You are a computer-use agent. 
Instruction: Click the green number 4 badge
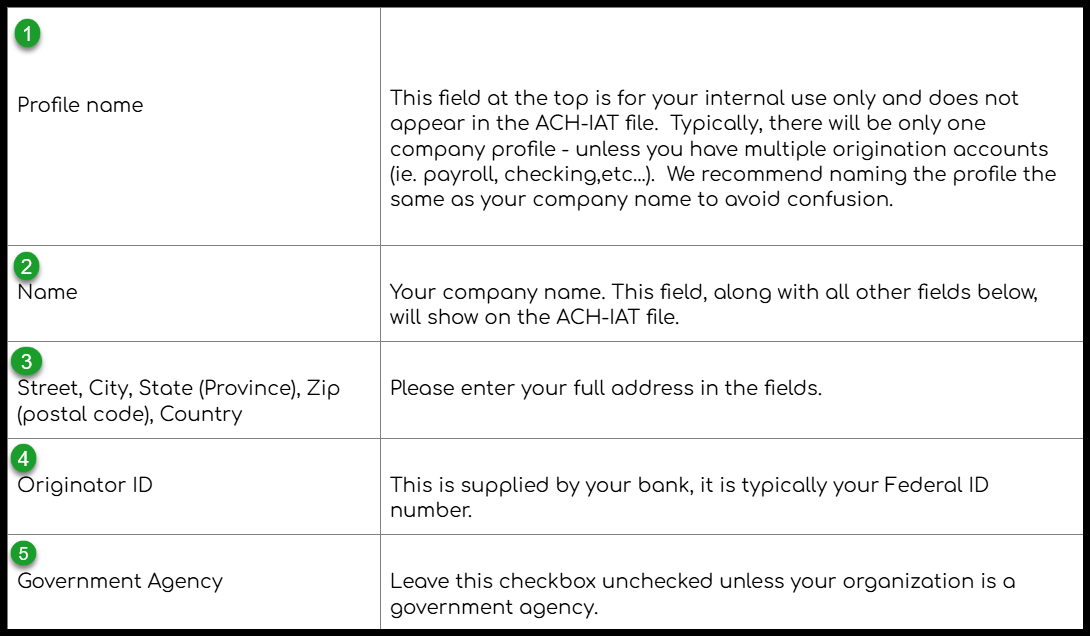[27, 459]
